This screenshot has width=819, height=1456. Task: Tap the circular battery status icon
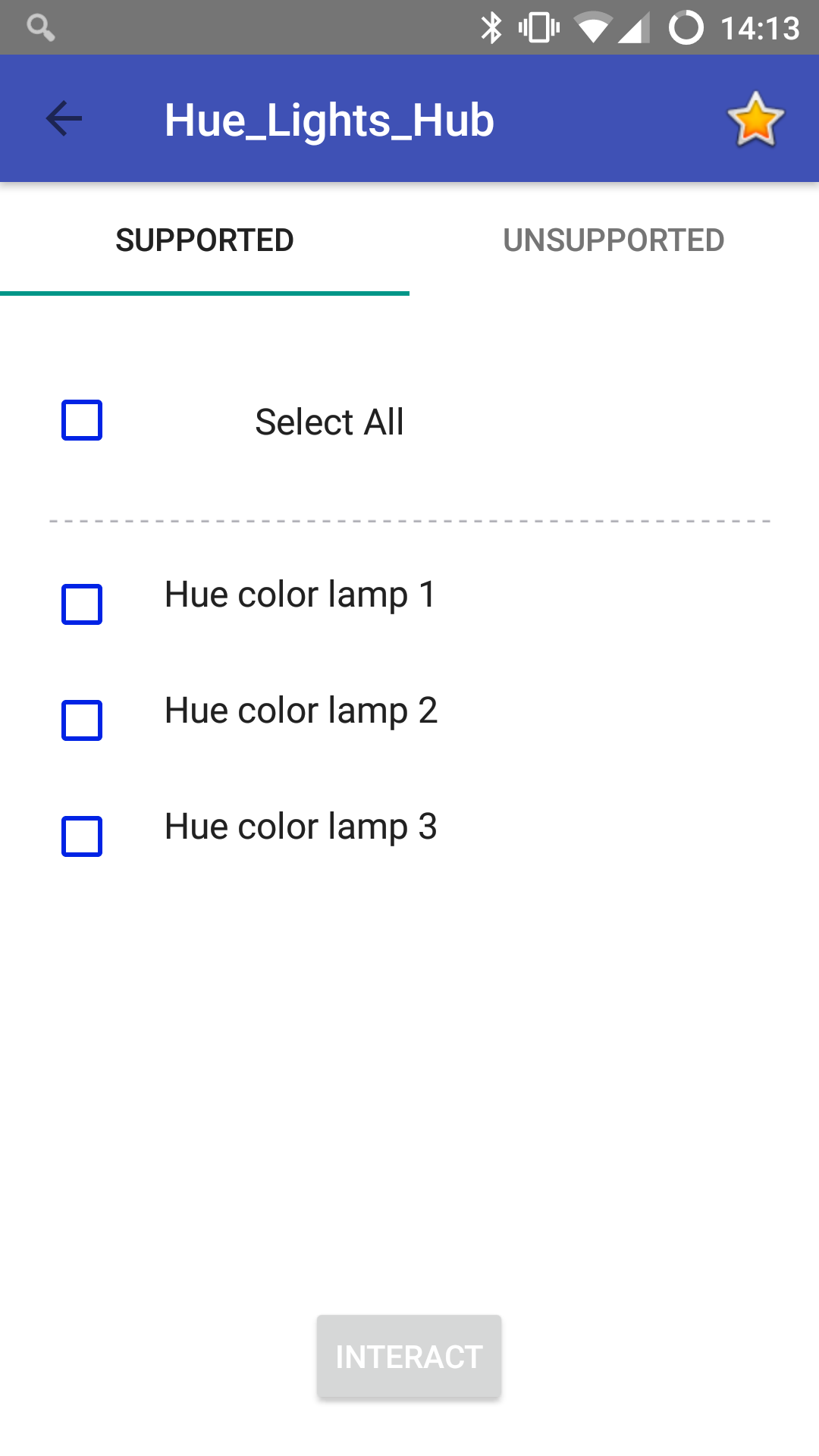tap(686, 28)
